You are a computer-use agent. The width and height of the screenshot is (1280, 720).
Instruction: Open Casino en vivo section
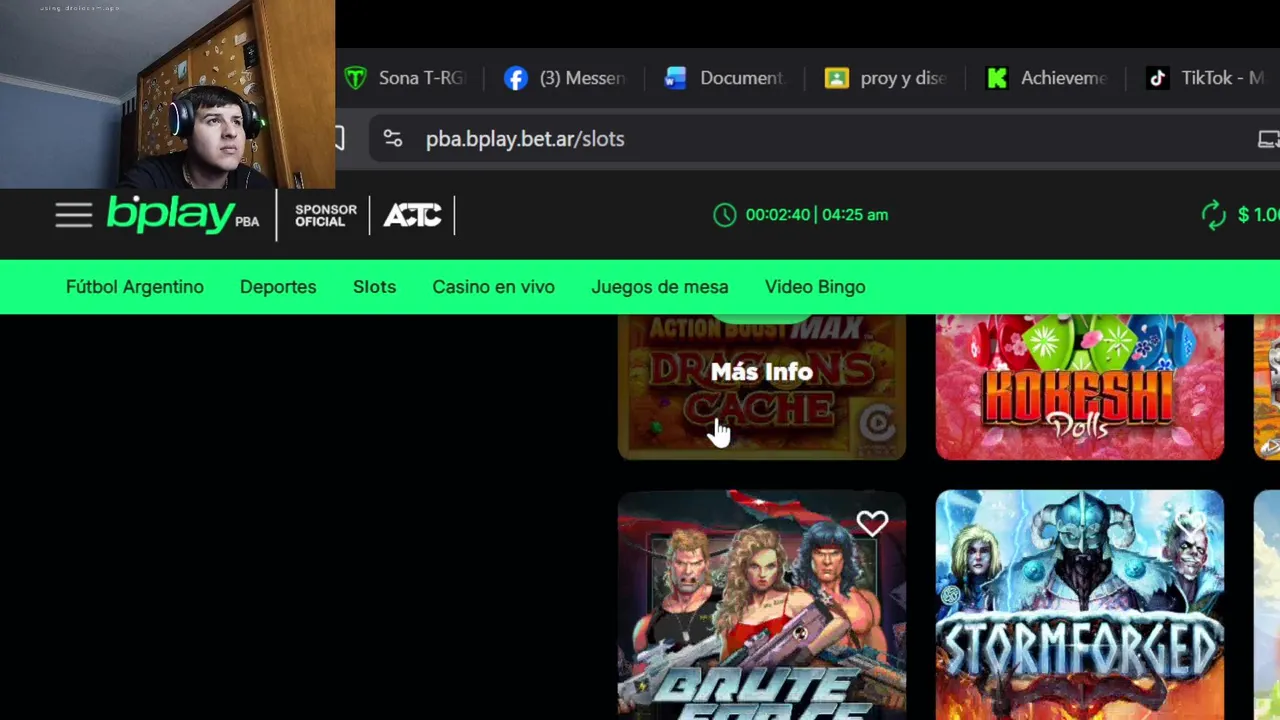coord(493,287)
